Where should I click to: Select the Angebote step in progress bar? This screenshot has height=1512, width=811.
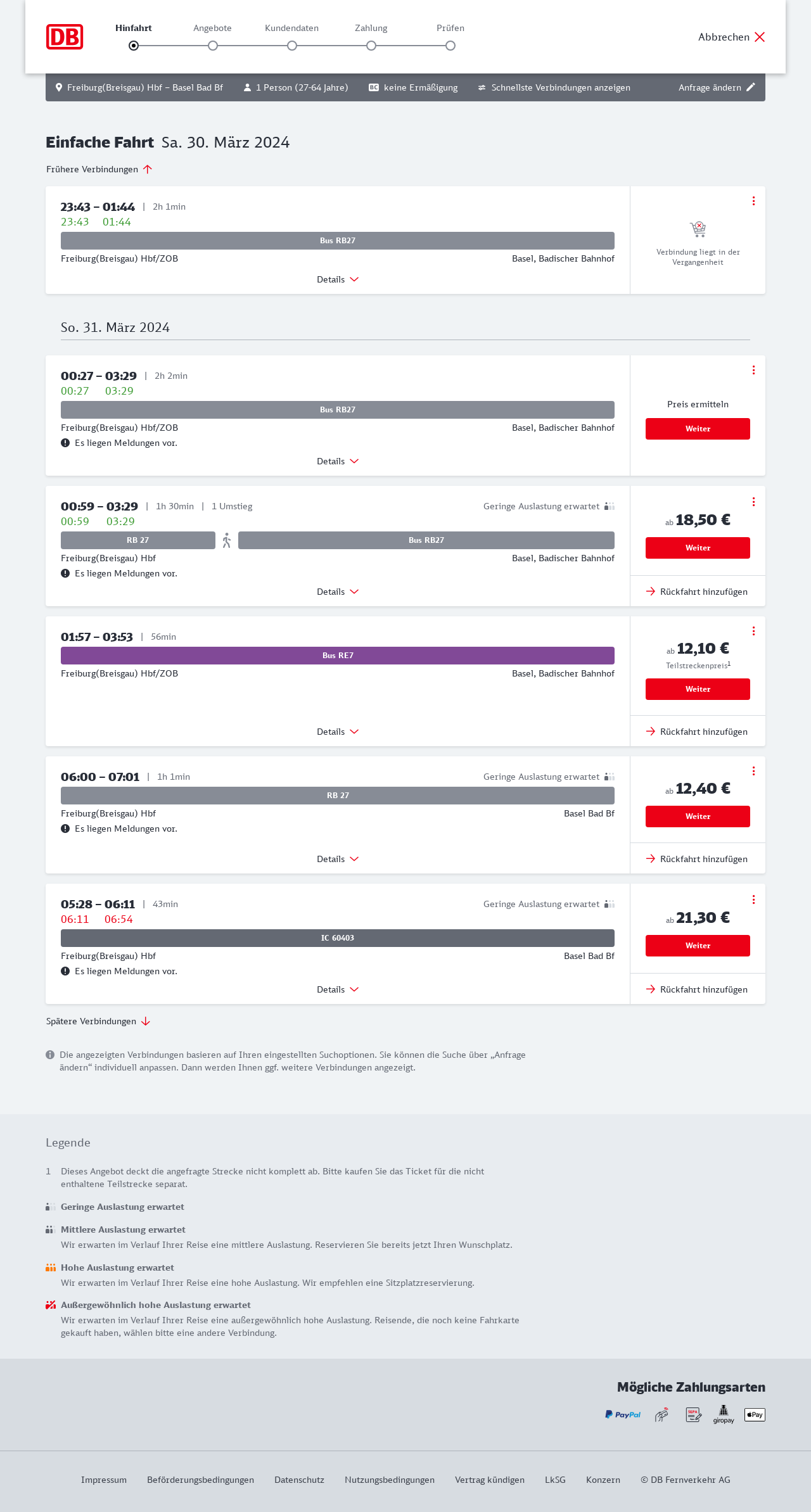[213, 45]
